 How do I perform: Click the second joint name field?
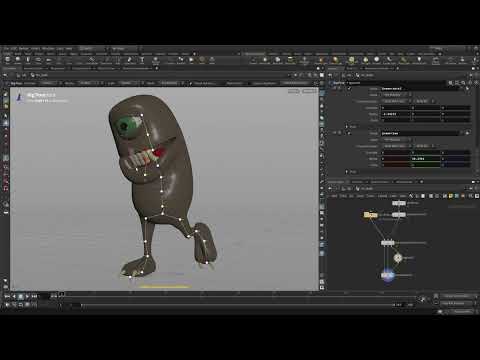pos(419,133)
